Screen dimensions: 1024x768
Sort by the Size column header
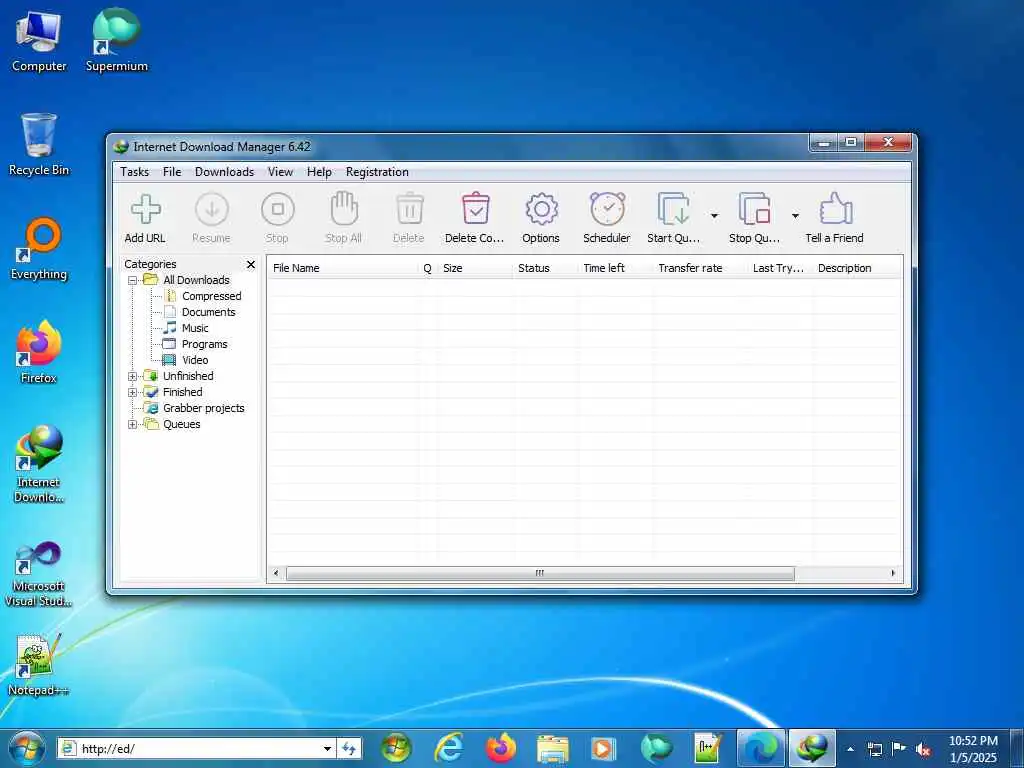(x=474, y=268)
